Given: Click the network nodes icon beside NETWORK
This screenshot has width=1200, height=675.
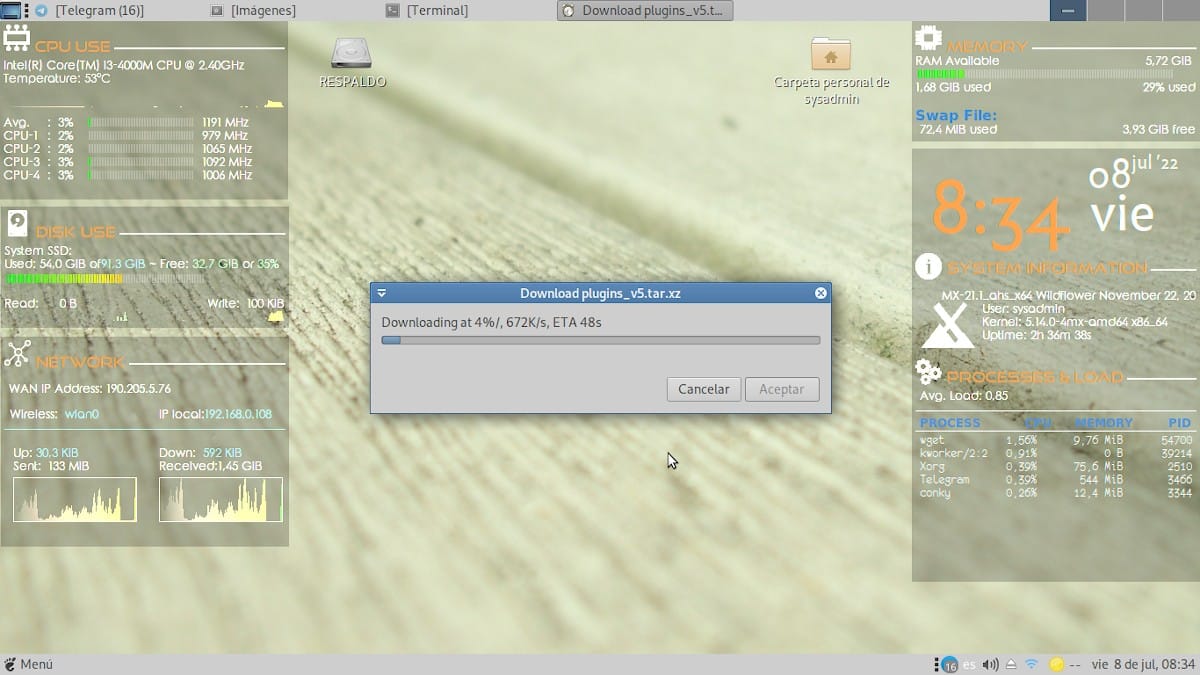Looking at the screenshot, I should click(17, 355).
